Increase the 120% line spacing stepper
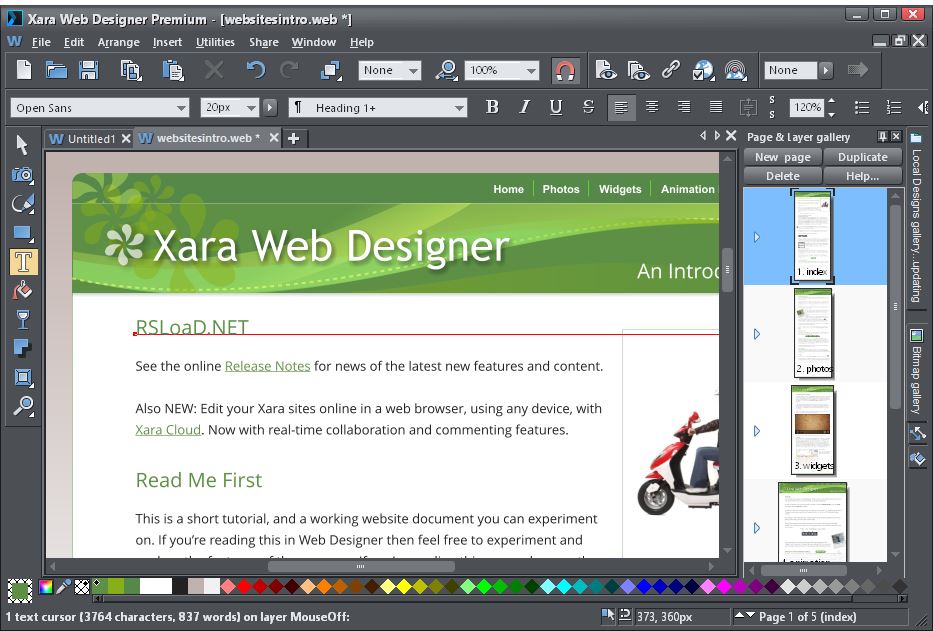The height and width of the screenshot is (631, 933). coord(831,101)
